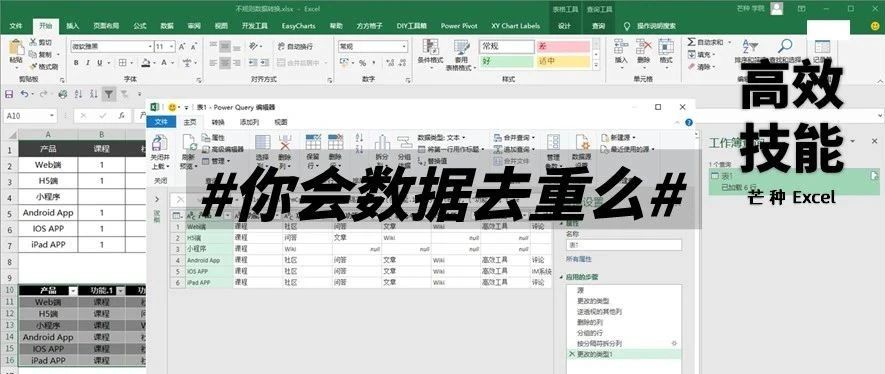
Task: Click the 所有属性 link
Action: (x=579, y=259)
